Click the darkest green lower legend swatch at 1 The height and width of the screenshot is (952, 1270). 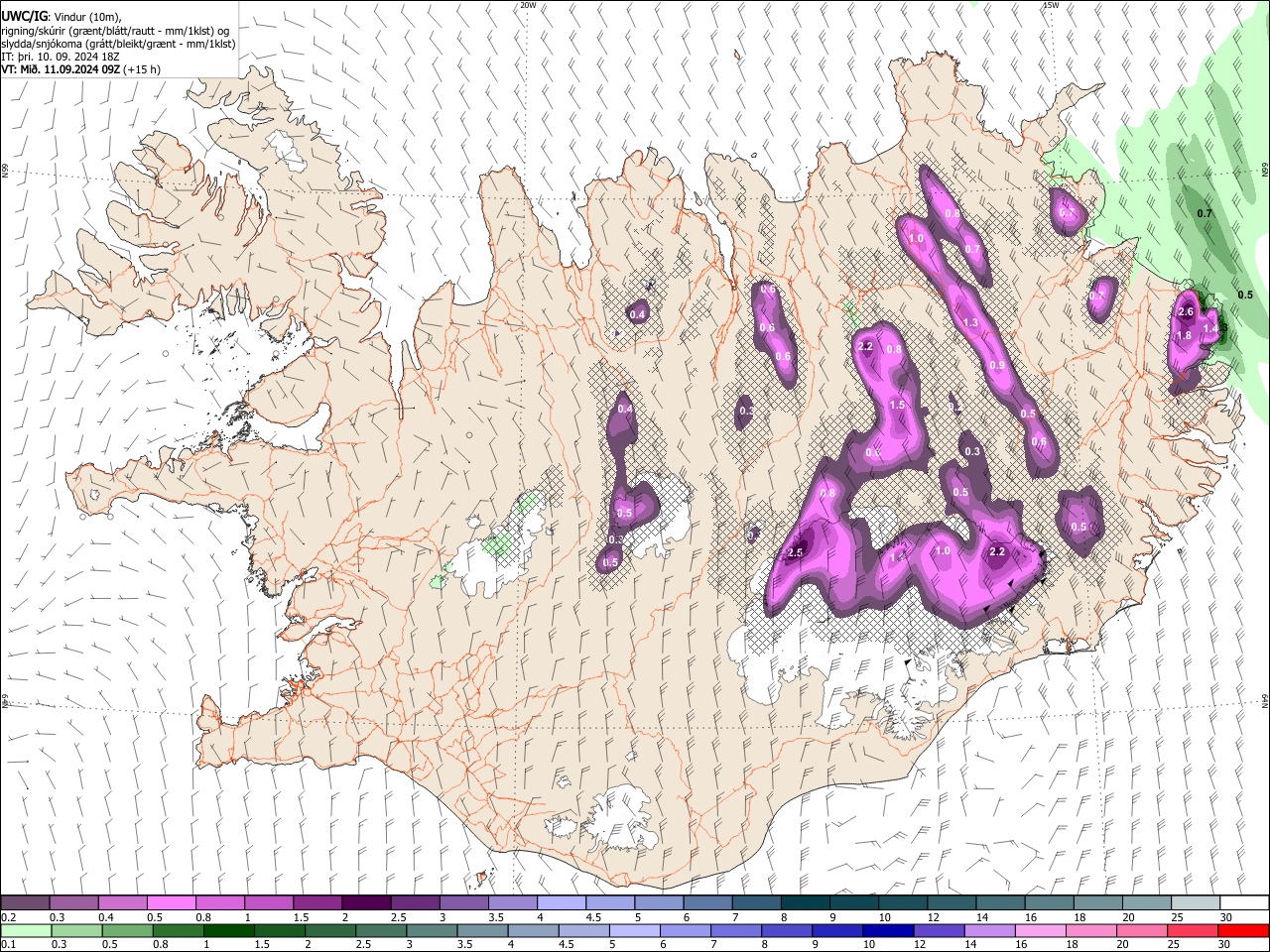228,931
